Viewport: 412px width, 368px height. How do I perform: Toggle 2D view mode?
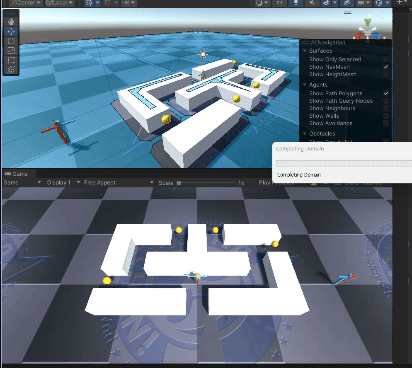[280, 3]
